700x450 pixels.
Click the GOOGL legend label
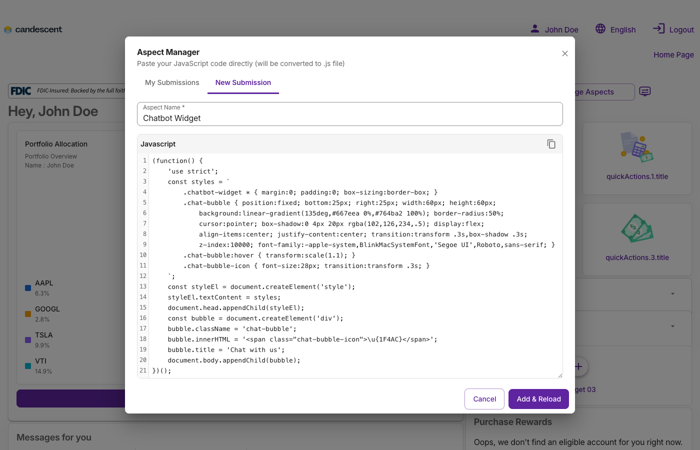point(47,309)
